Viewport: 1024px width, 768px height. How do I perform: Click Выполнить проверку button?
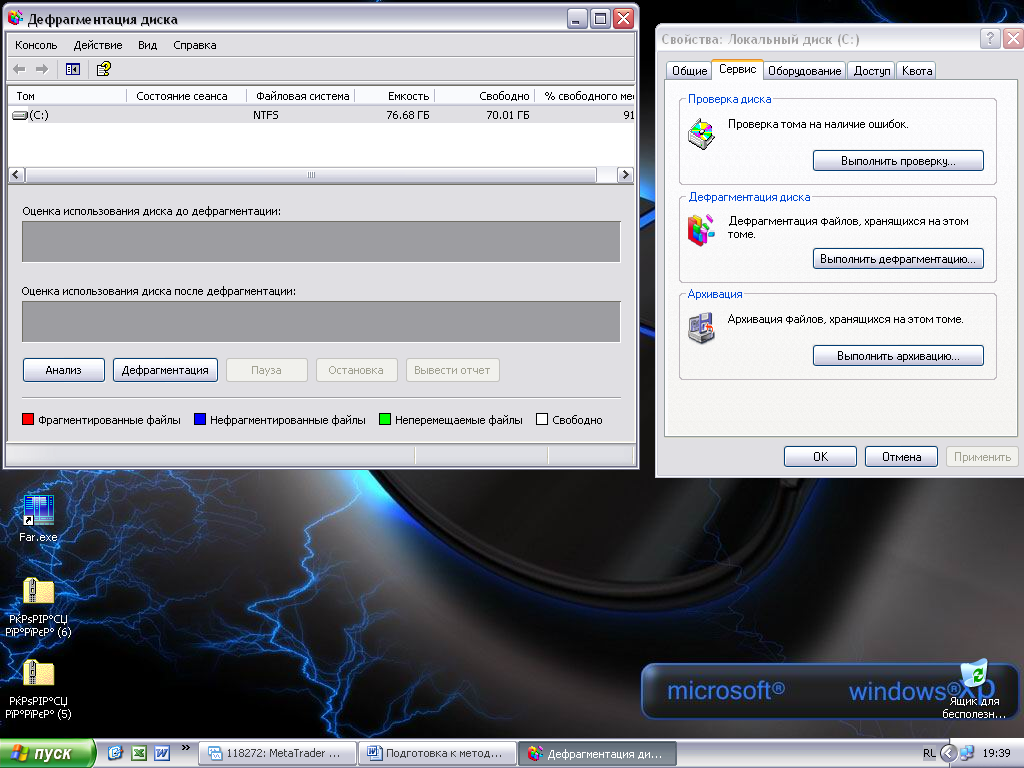(x=898, y=161)
